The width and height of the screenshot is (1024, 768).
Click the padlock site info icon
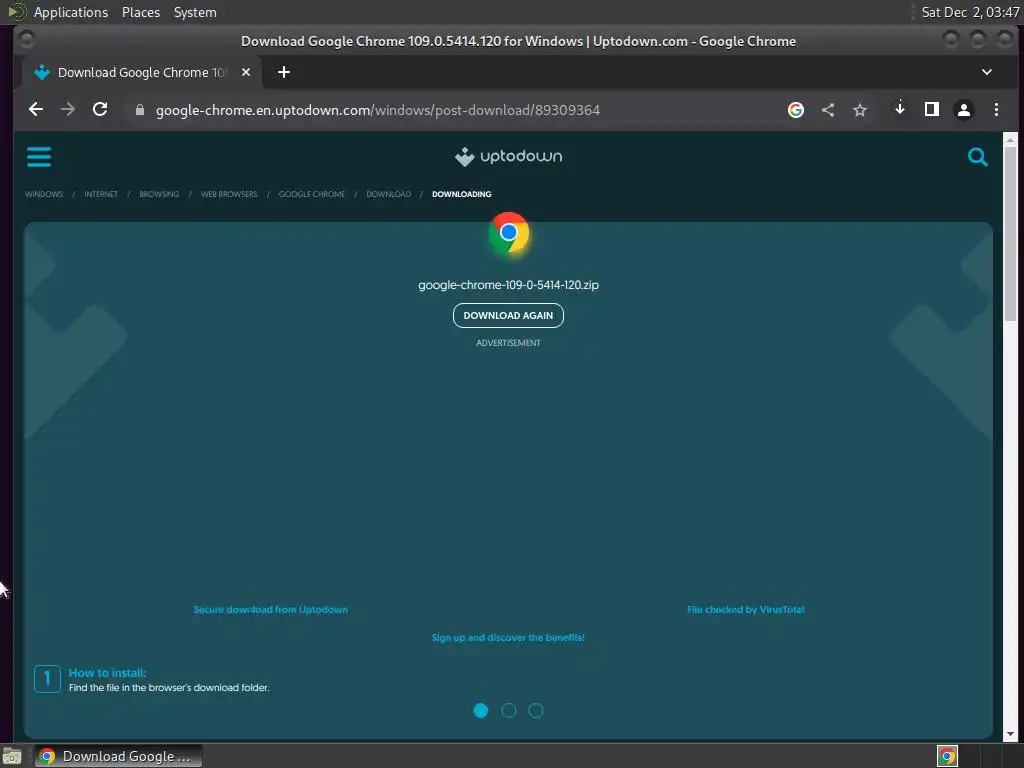tap(139, 110)
